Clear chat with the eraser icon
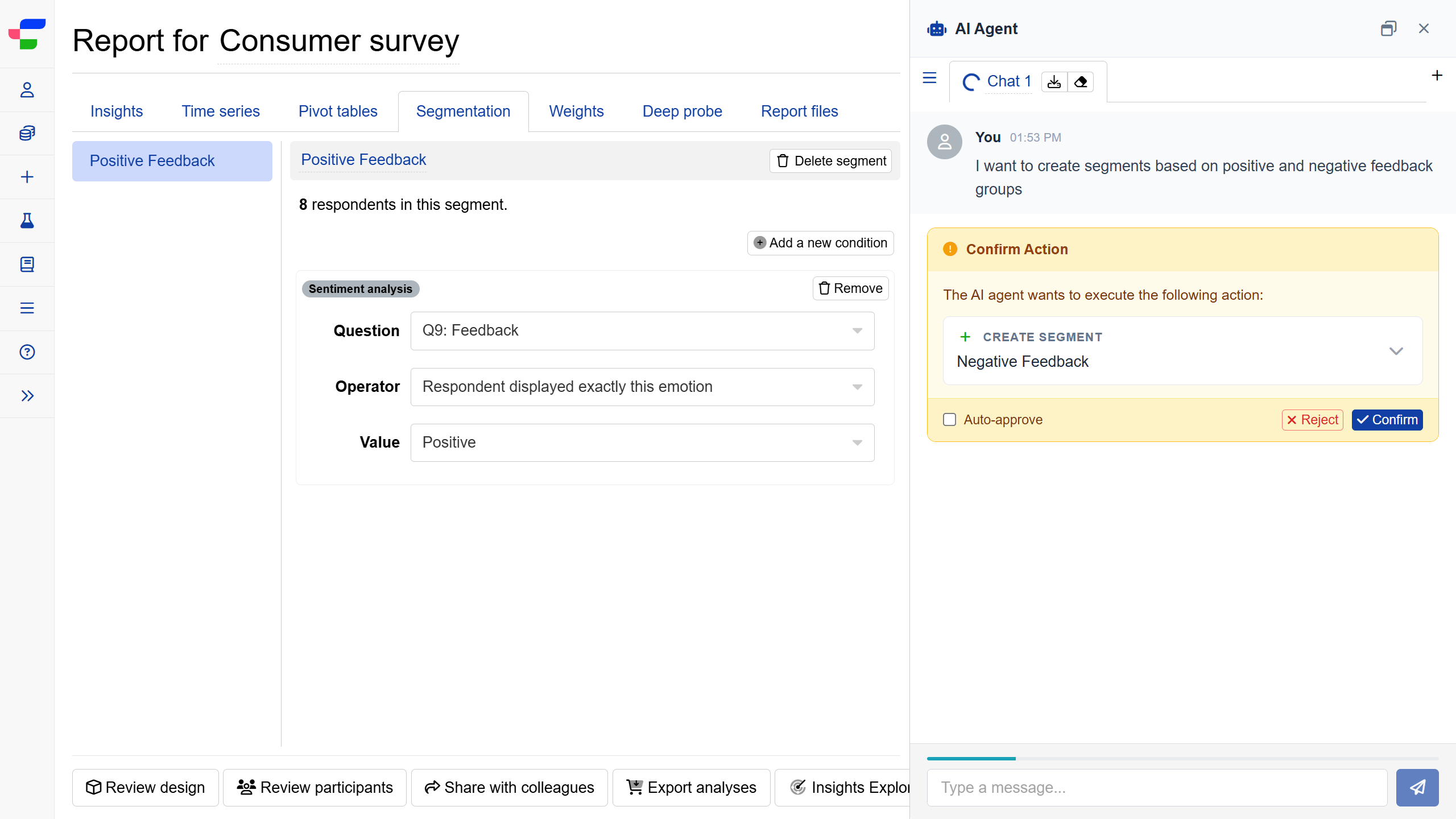1456x819 pixels. coord(1081,82)
